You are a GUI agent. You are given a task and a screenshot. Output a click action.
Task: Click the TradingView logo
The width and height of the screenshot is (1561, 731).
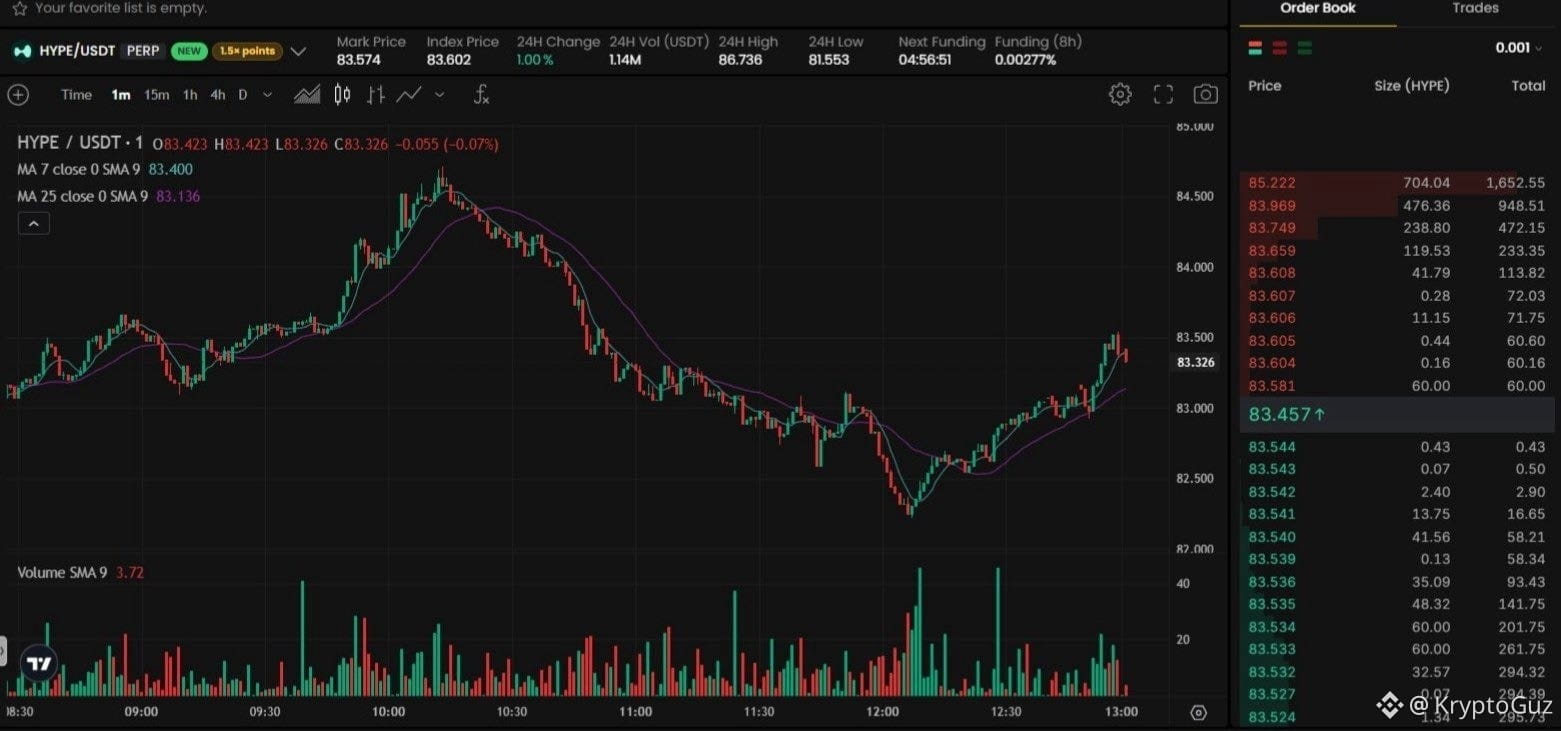click(x=39, y=663)
